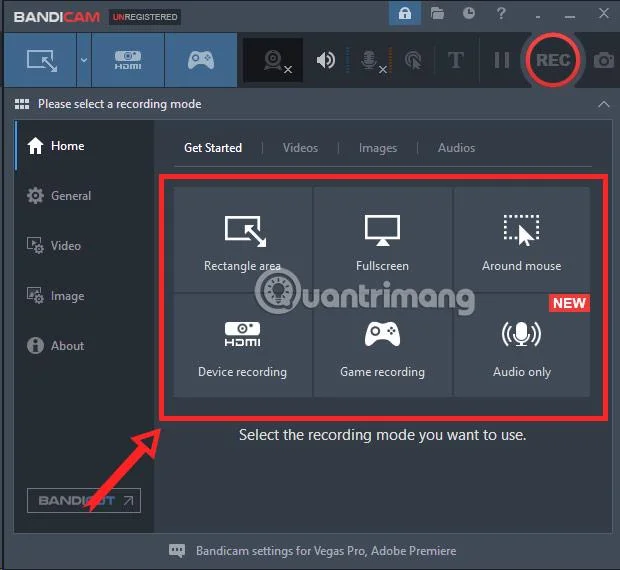
Task: Click the chat bubble icon in footer
Action: coord(177,551)
